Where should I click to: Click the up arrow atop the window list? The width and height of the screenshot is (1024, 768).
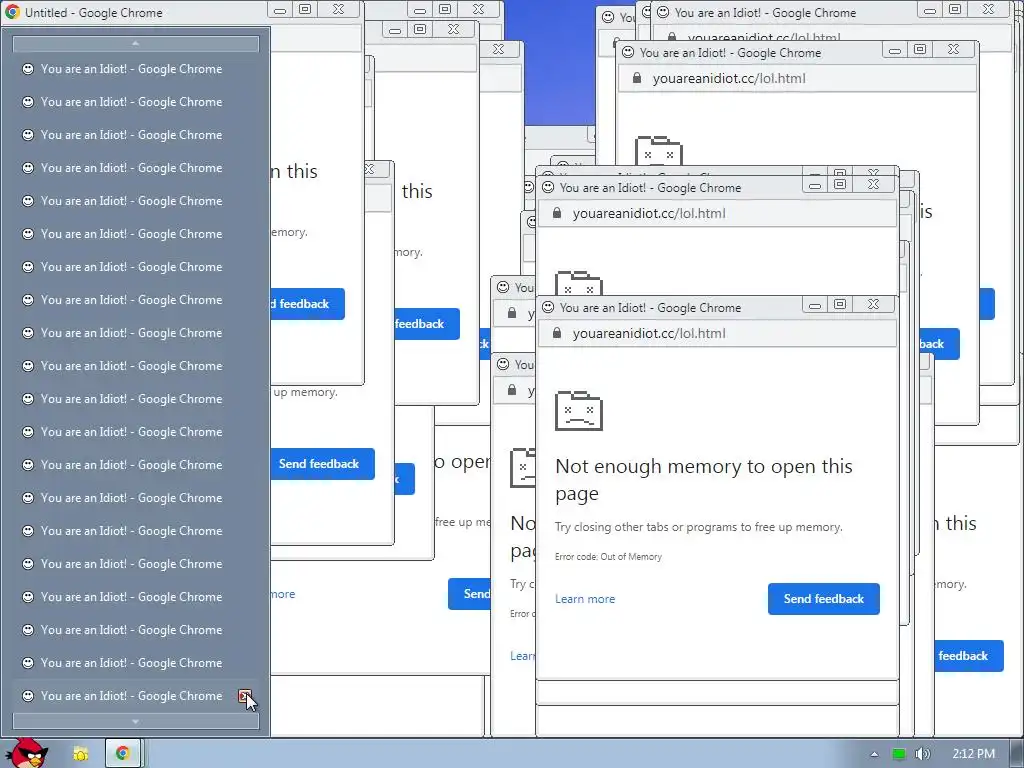[x=136, y=44]
